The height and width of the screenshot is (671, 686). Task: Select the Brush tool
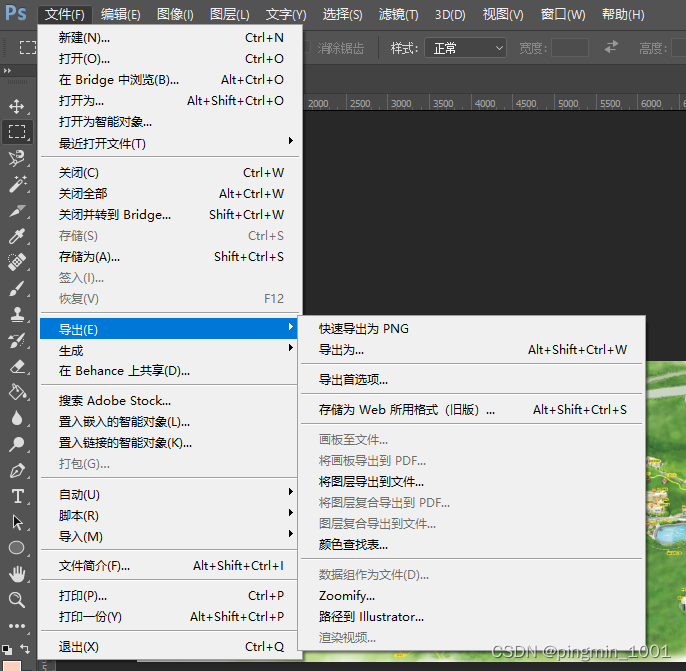[17, 288]
